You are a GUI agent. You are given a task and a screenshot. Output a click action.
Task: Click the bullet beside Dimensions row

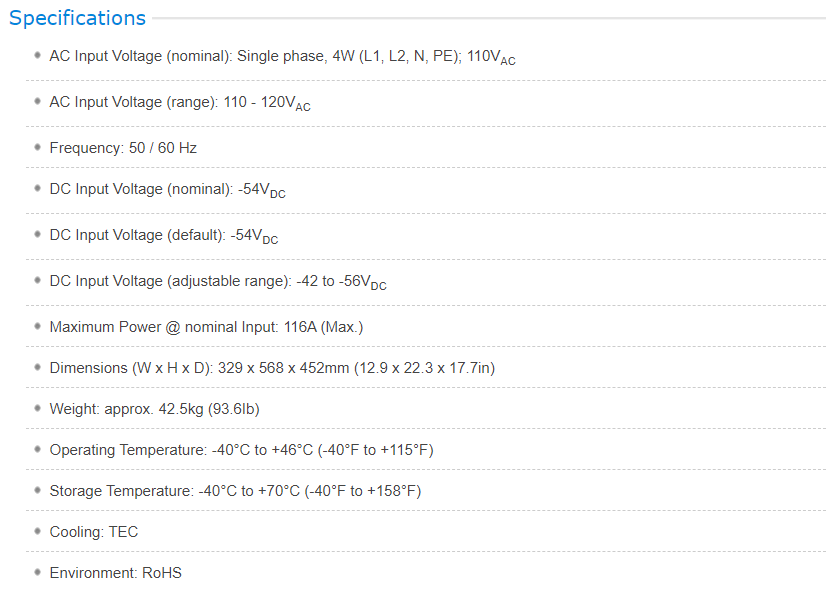pyautogui.click(x=37, y=367)
